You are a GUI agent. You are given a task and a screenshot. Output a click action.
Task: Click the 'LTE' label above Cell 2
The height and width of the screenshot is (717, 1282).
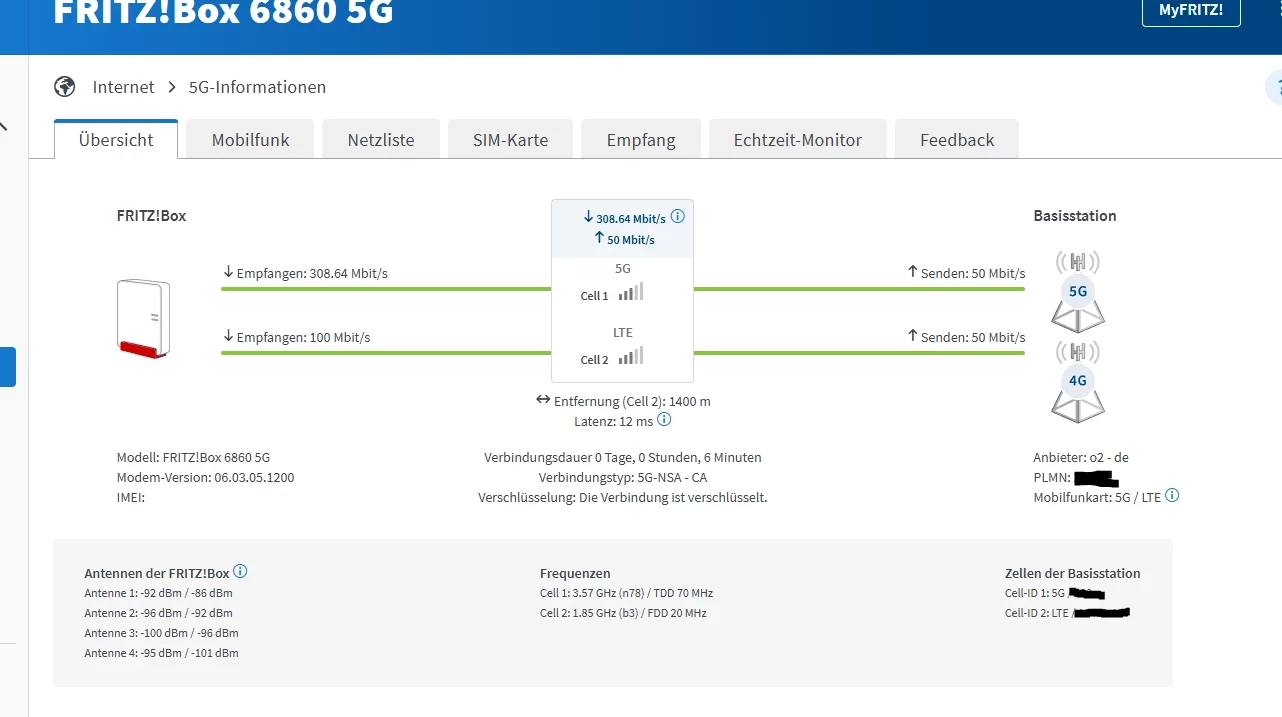pyautogui.click(x=622, y=332)
